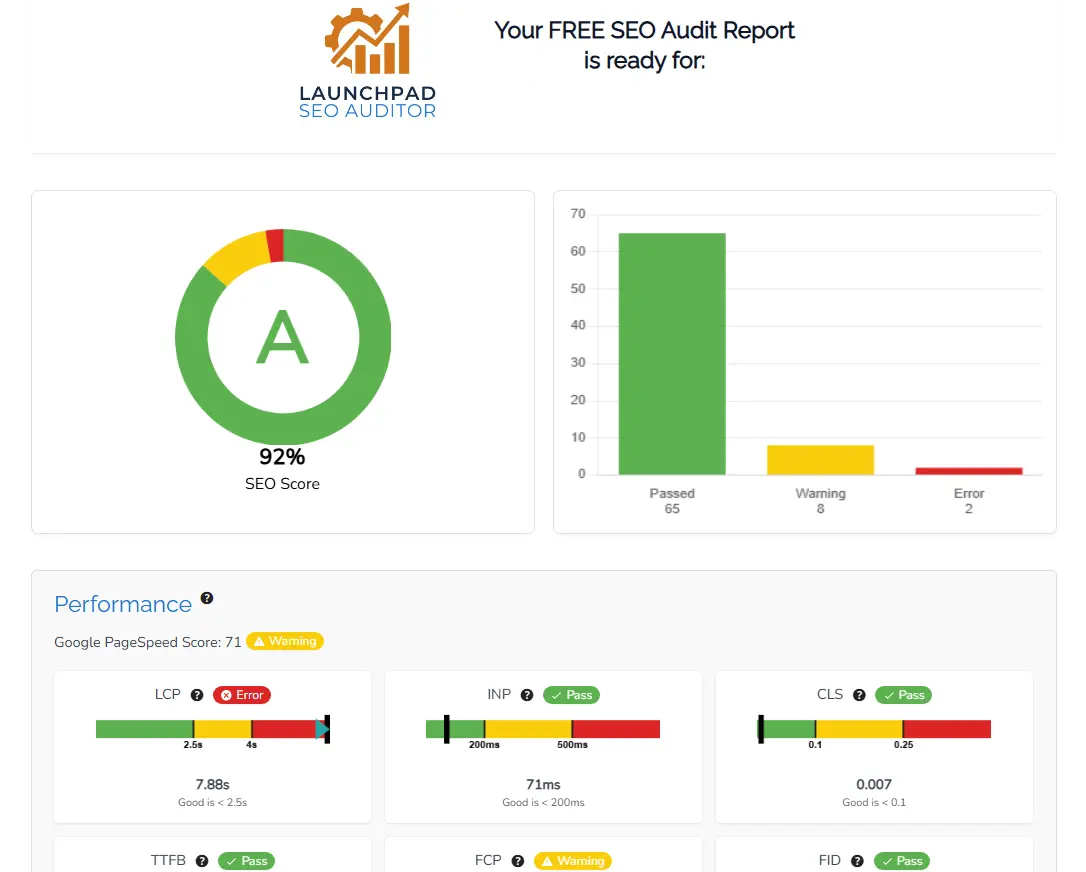The width and height of the screenshot is (1086, 872).
Task: Click the Pass badge on the INP metric
Action: (x=571, y=695)
